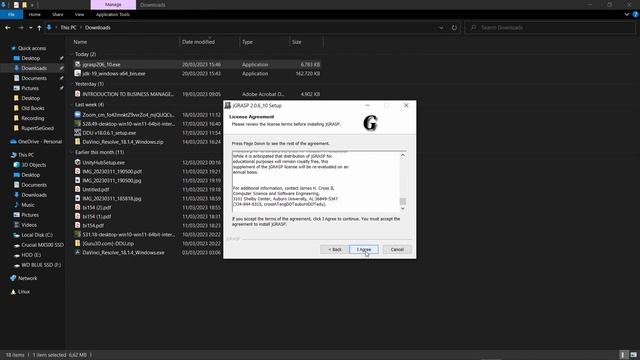Go forward with the Forward arrow

tap(21, 28)
